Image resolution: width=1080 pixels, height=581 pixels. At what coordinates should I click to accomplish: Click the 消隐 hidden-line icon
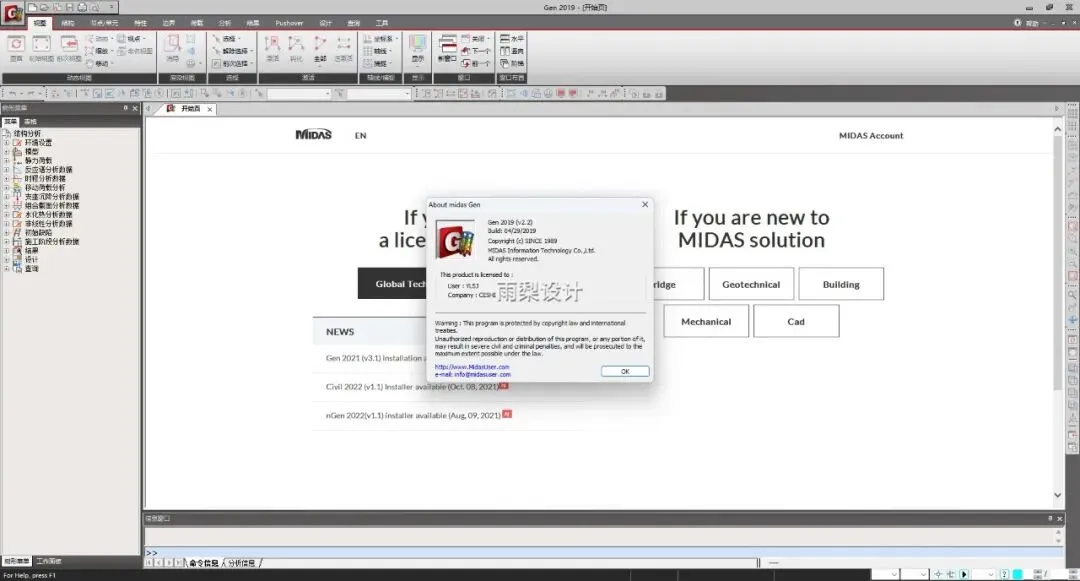(x=172, y=48)
